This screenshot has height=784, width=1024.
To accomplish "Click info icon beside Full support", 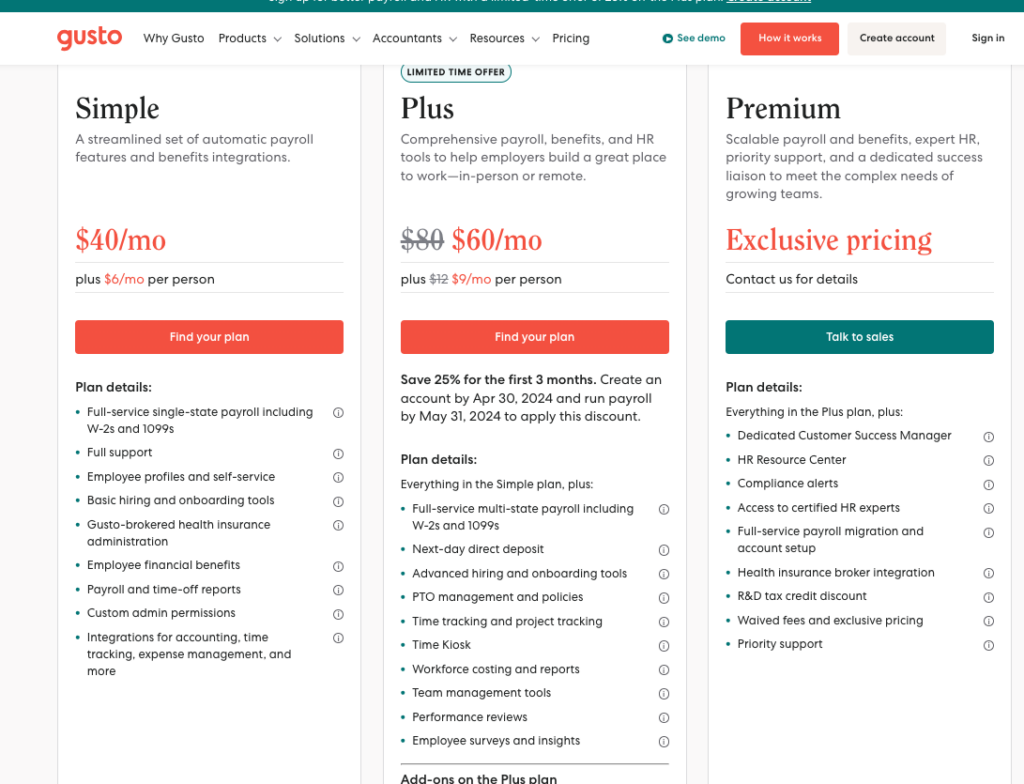I will pos(338,453).
